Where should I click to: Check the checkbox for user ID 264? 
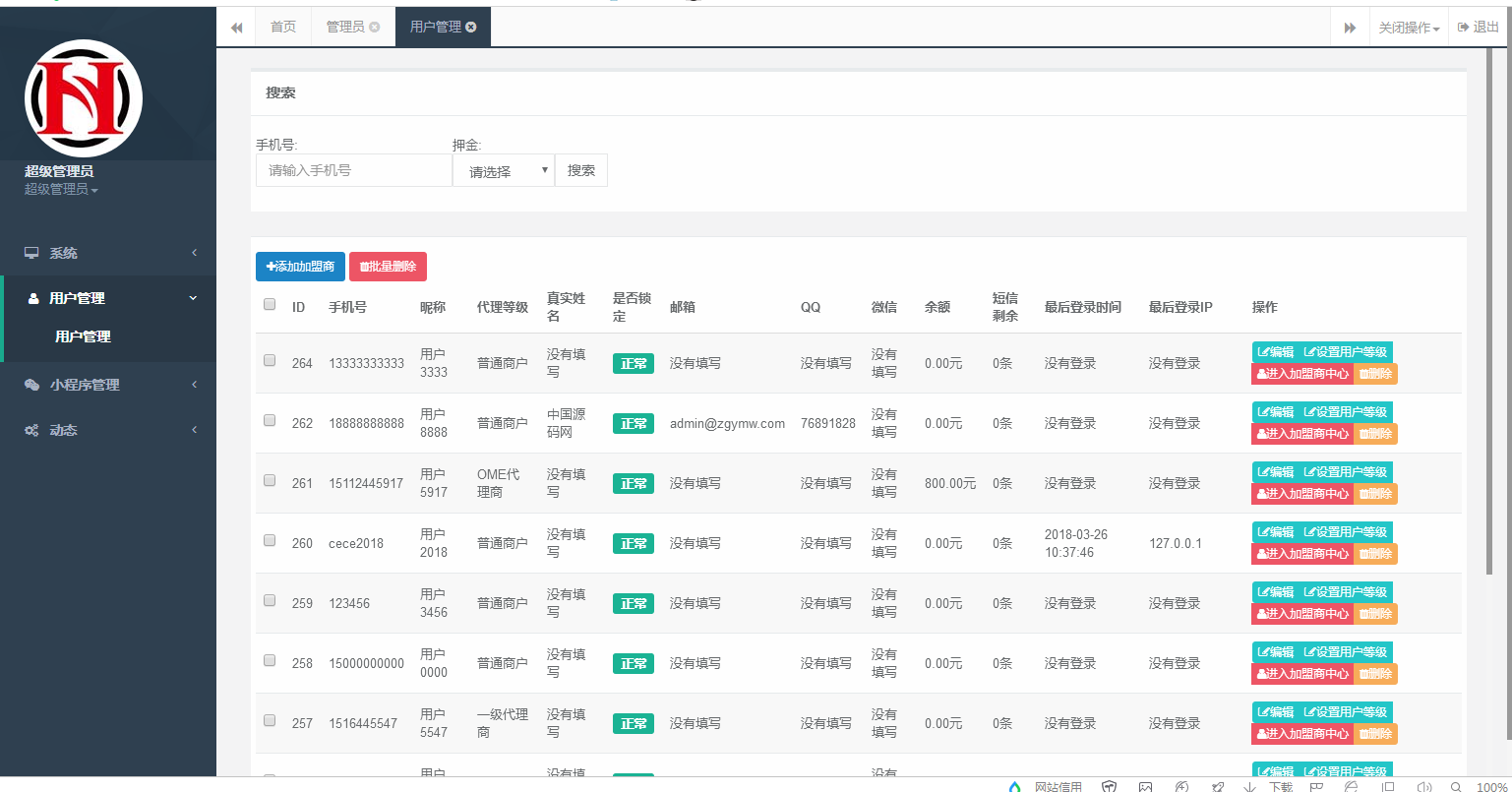270,360
